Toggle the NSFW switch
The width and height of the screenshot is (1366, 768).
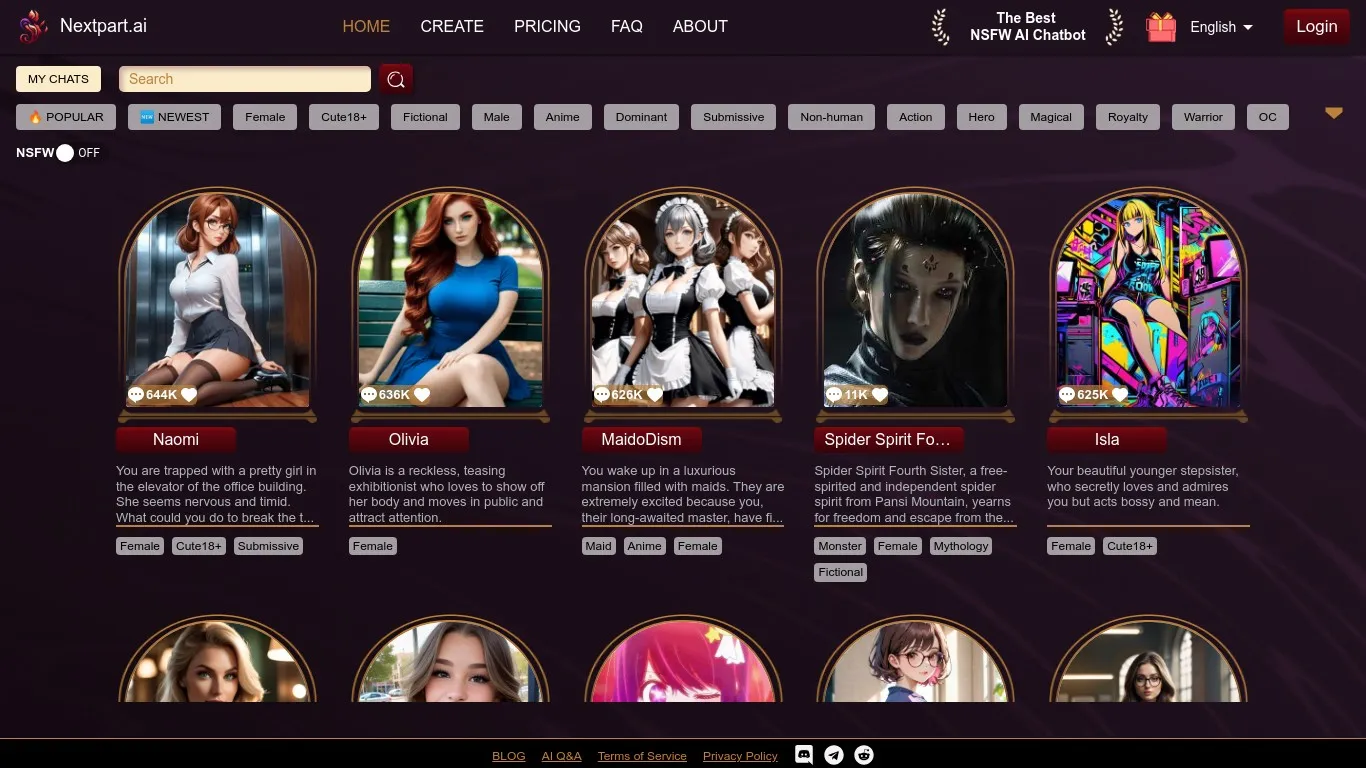tap(66, 153)
